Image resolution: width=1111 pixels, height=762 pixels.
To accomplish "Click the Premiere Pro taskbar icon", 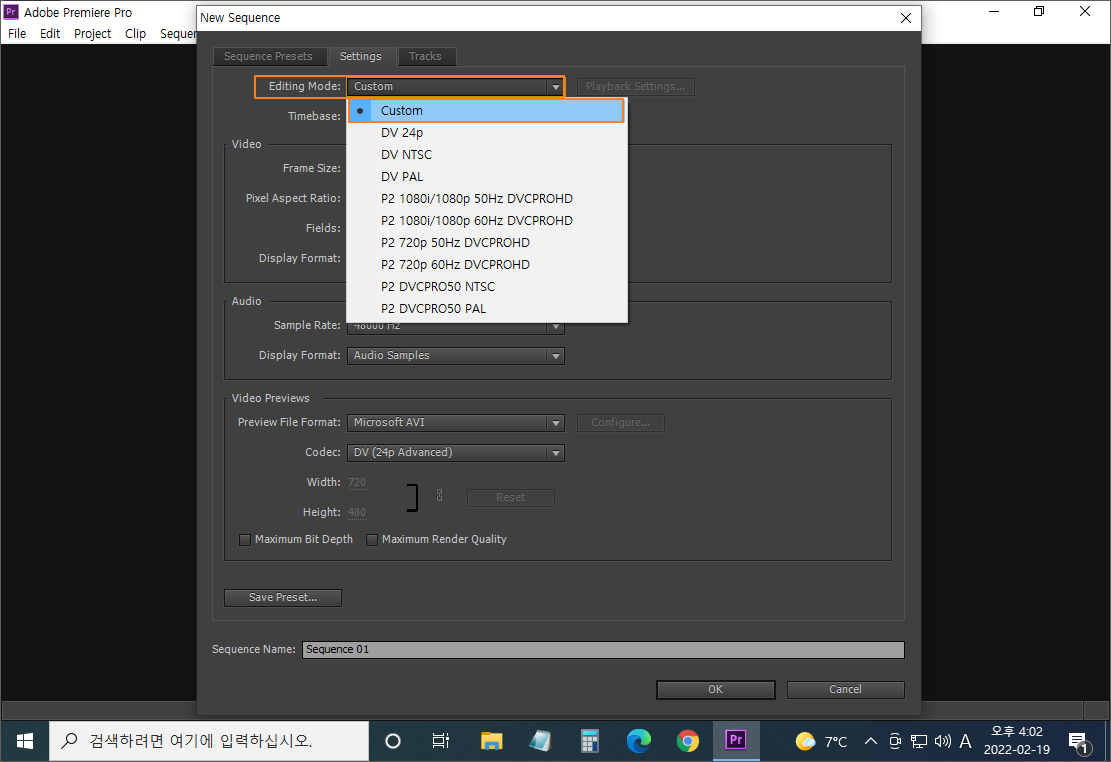I will (x=736, y=741).
